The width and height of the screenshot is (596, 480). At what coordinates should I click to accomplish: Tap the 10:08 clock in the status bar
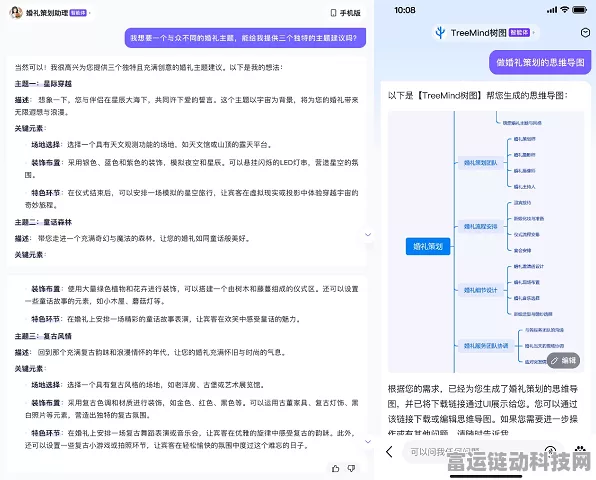tap(405, 10)
